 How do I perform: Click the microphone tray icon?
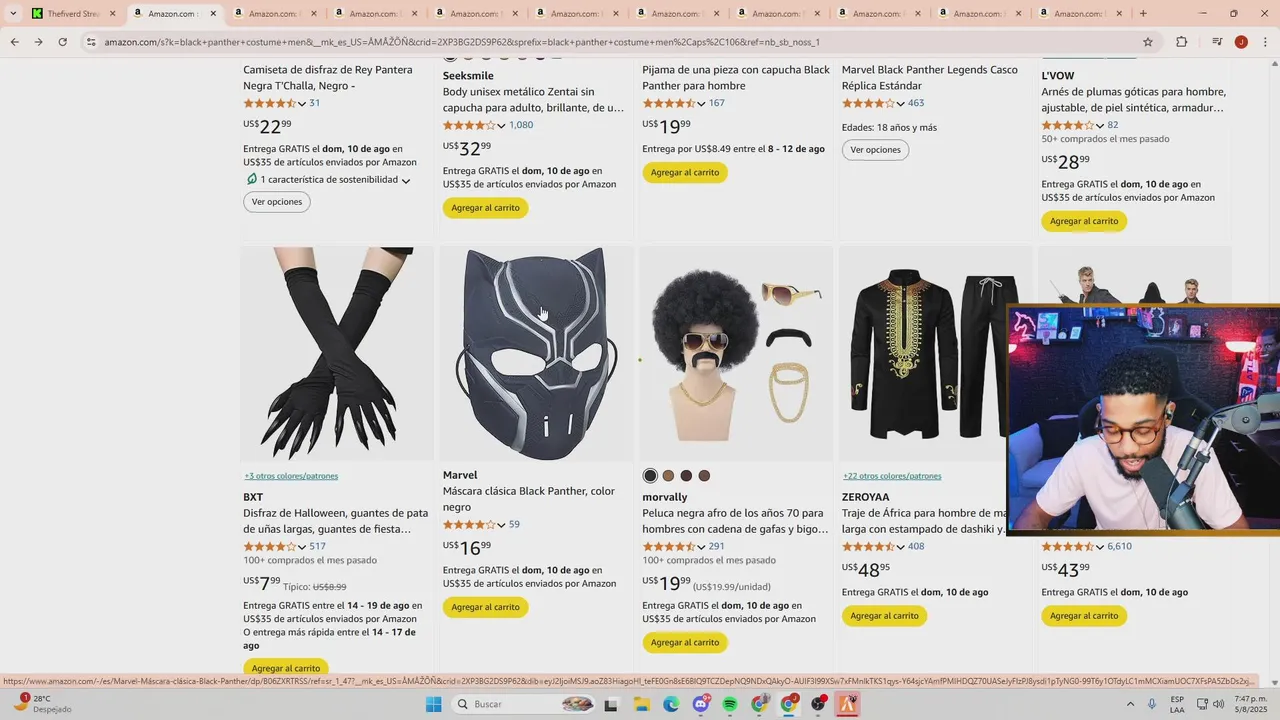pyautogui.click(x=1152, y=704)
